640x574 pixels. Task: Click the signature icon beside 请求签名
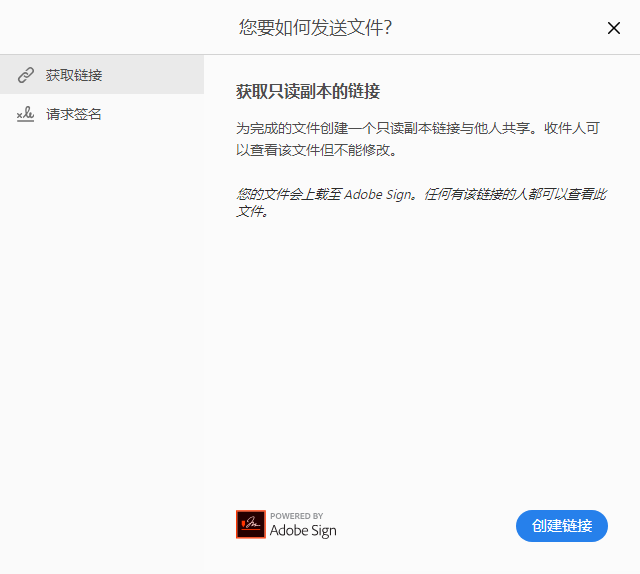tap(25, 114)
